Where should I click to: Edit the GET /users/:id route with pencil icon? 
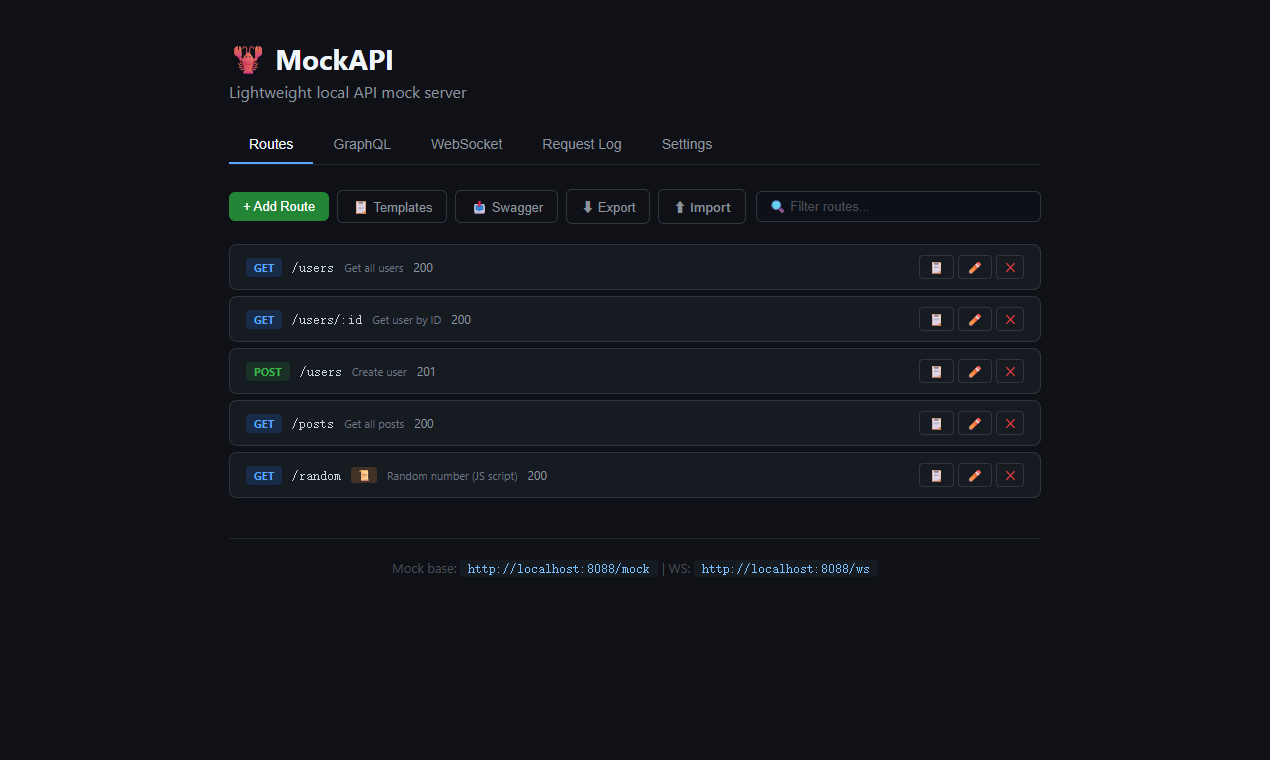pyautogui.click(x=974, y=319)
